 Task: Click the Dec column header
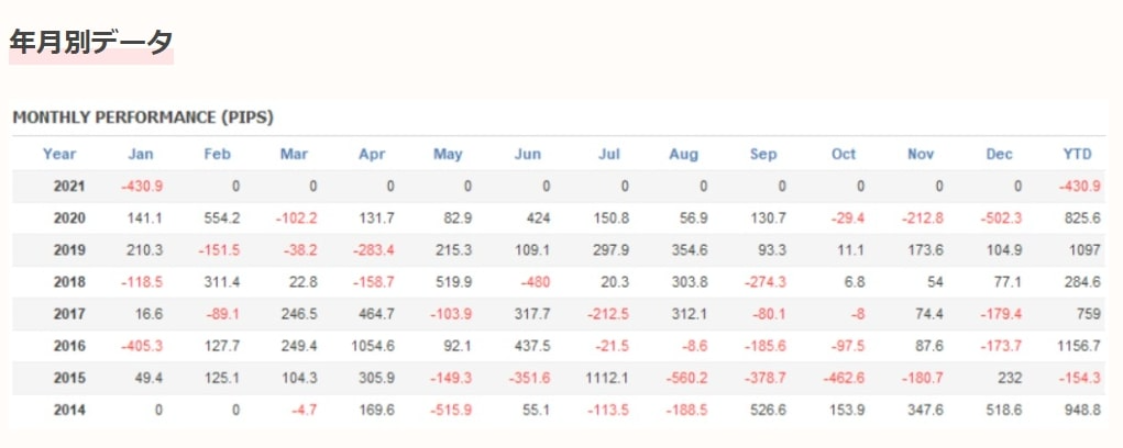coord(999,154)
